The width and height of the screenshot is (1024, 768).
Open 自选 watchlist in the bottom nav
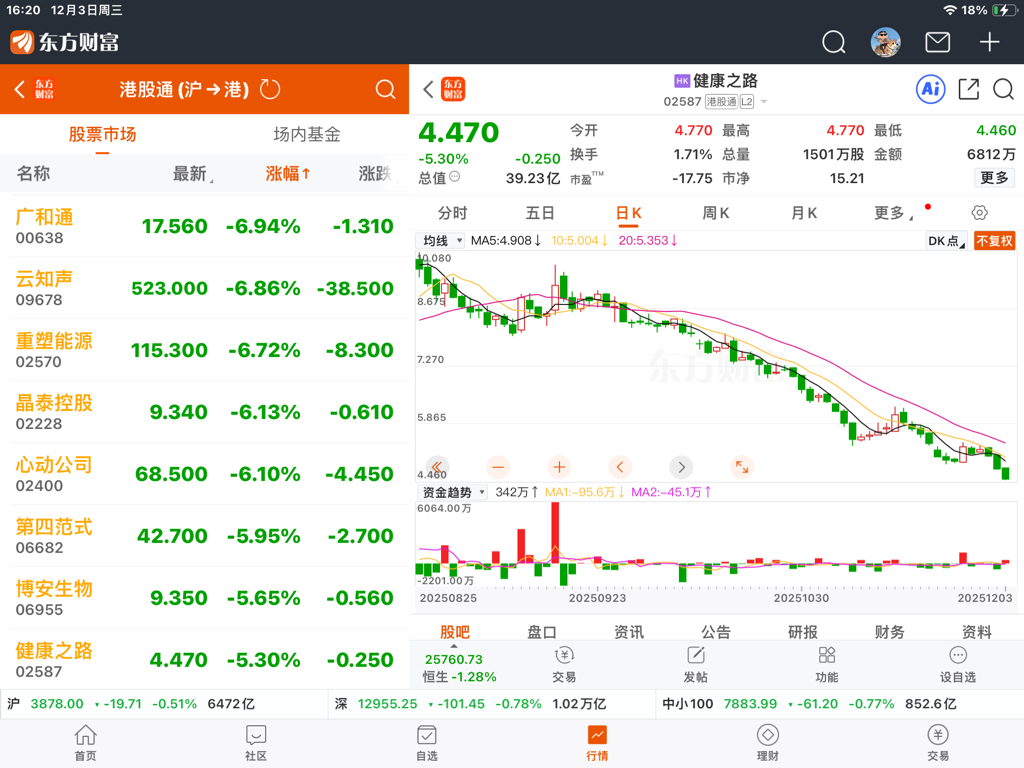[426, 743]
